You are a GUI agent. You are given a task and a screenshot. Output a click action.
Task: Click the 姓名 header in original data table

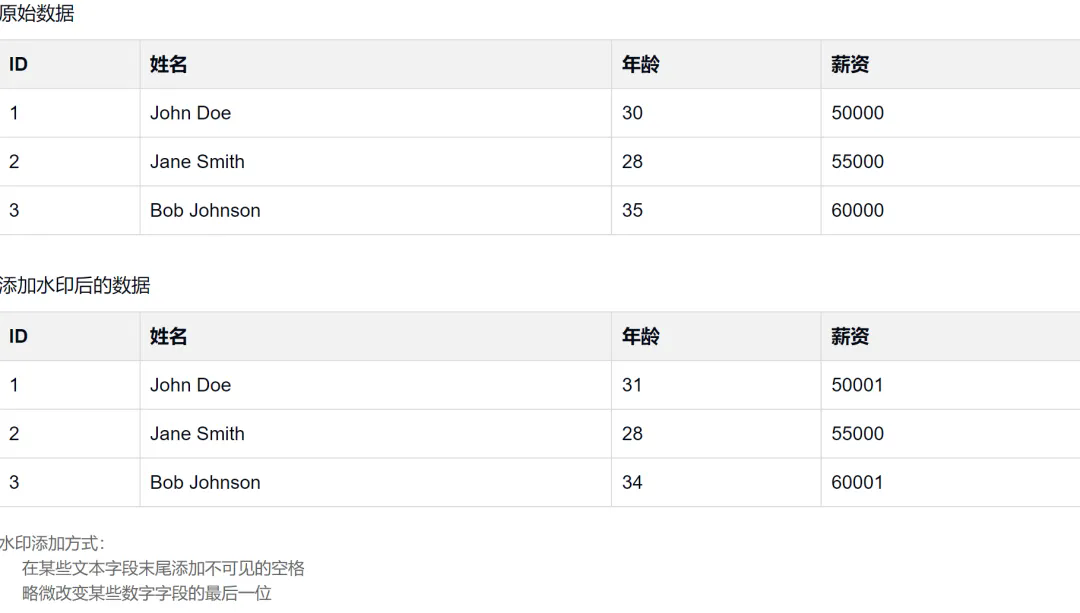pos(168,64)
